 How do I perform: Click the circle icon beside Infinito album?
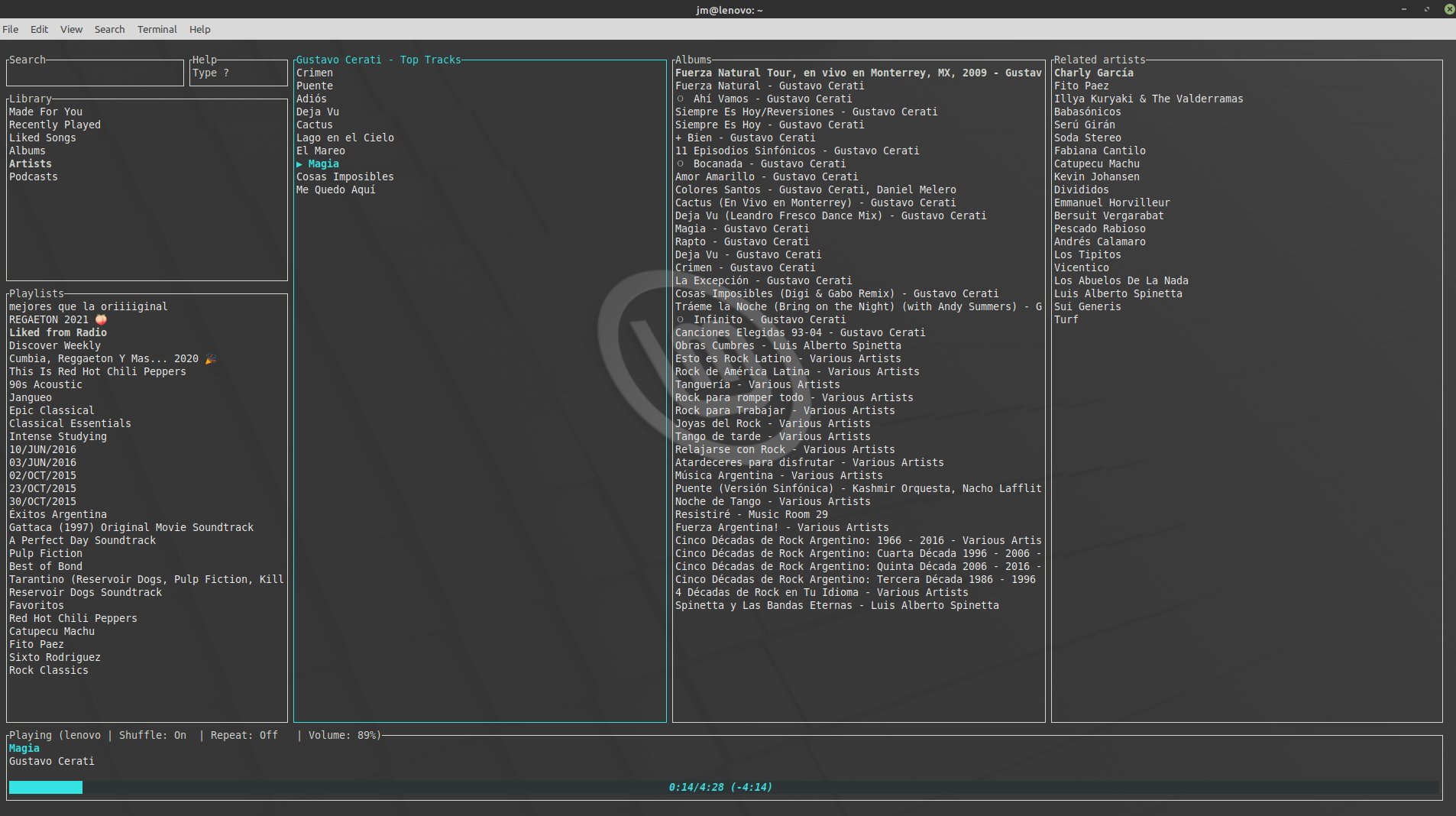(680, 319)
